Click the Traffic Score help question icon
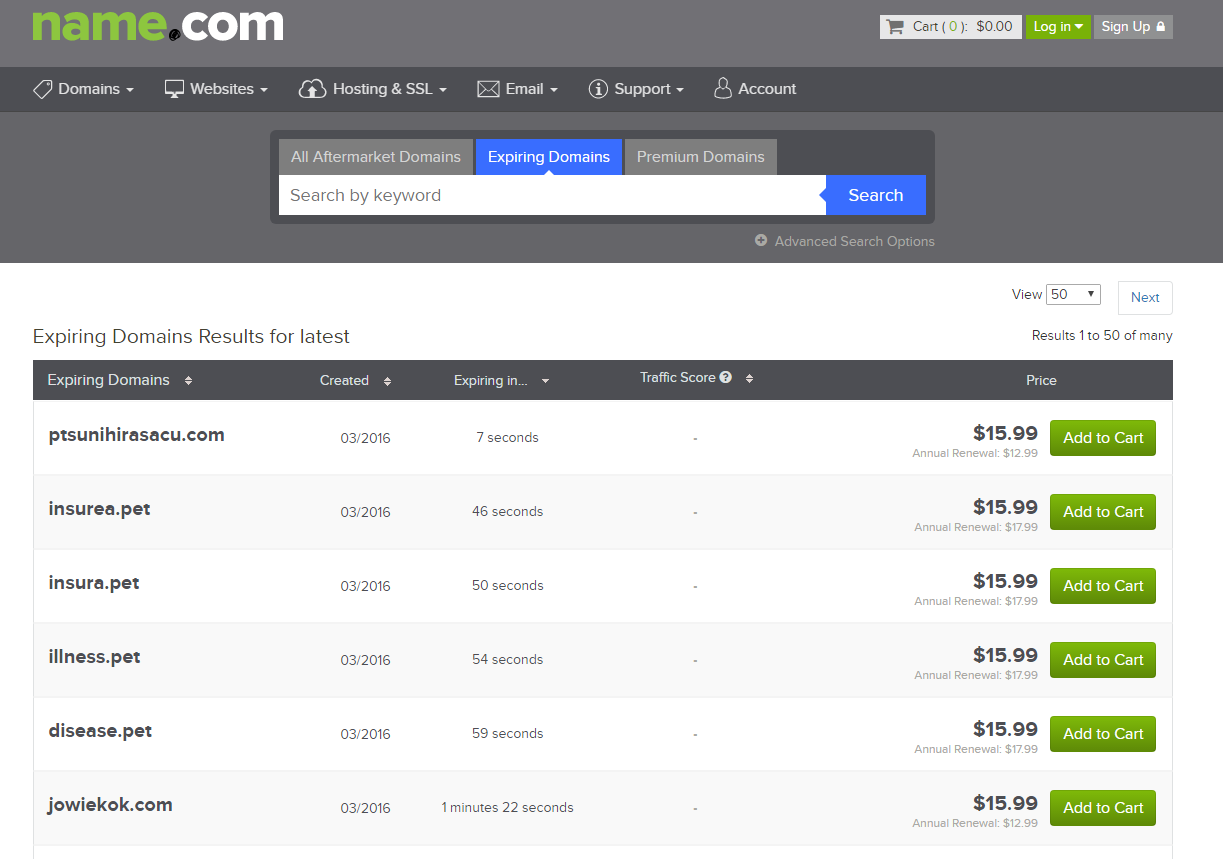 (726, 377)
